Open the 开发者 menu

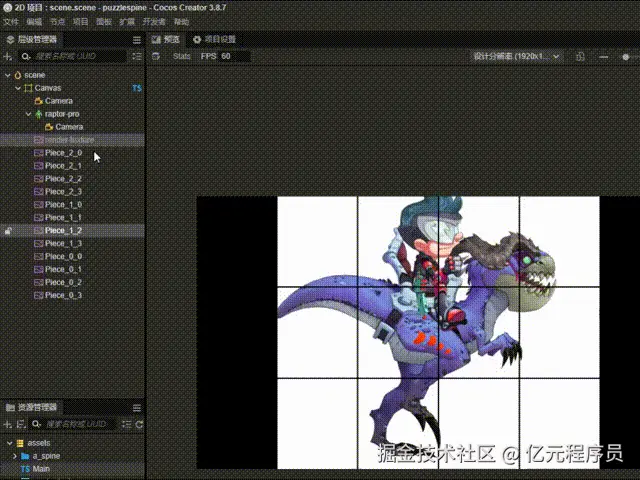click(x=154, y=22)
